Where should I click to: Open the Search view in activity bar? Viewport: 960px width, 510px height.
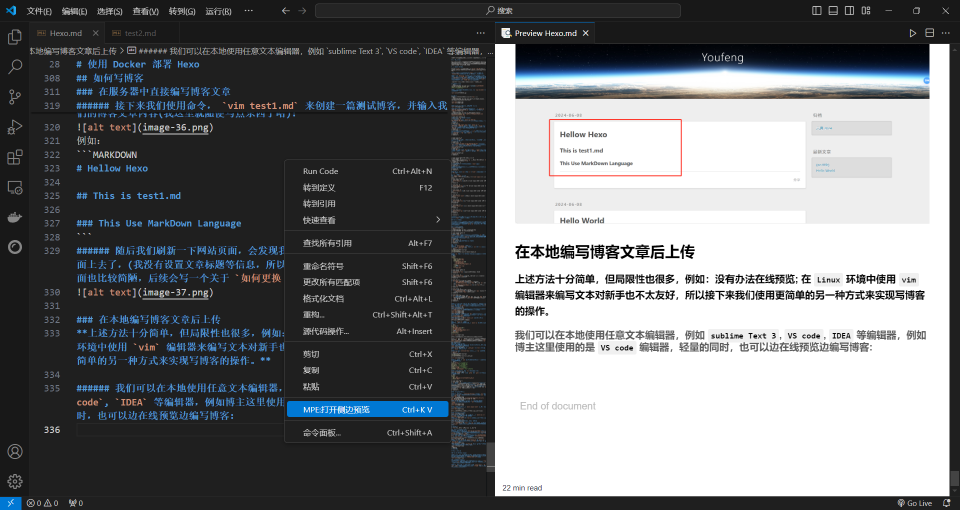15,67
